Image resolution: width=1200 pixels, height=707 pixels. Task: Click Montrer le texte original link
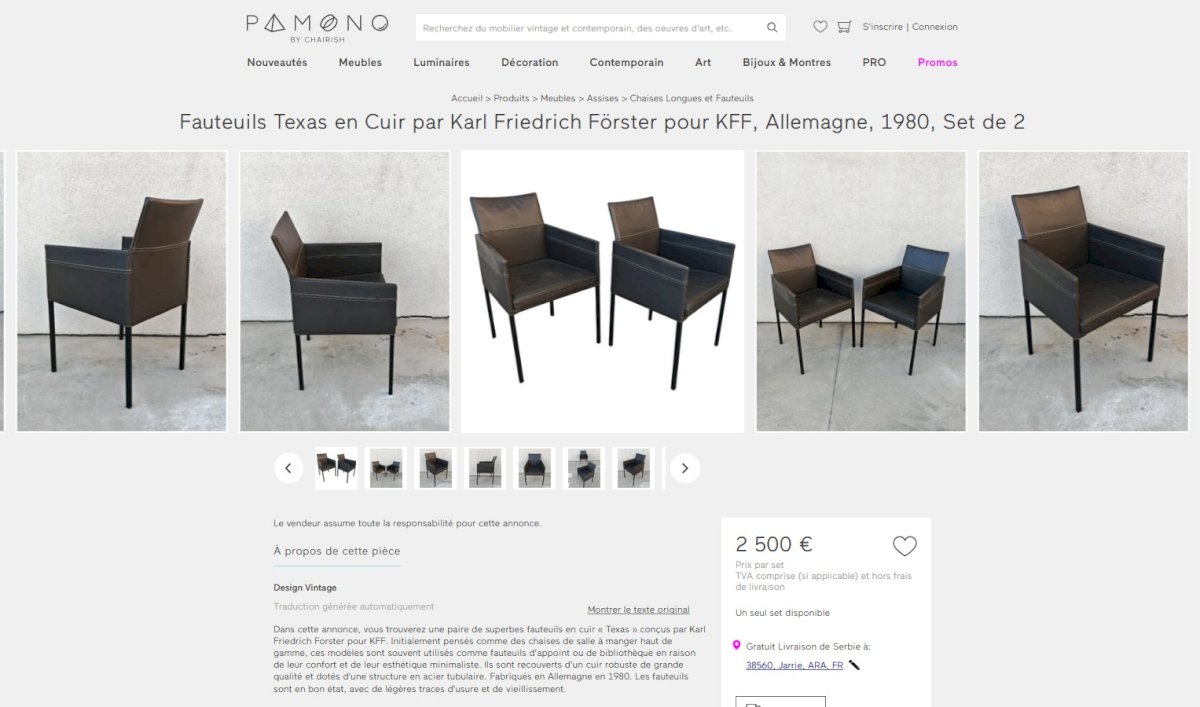(x=638, y=610)
